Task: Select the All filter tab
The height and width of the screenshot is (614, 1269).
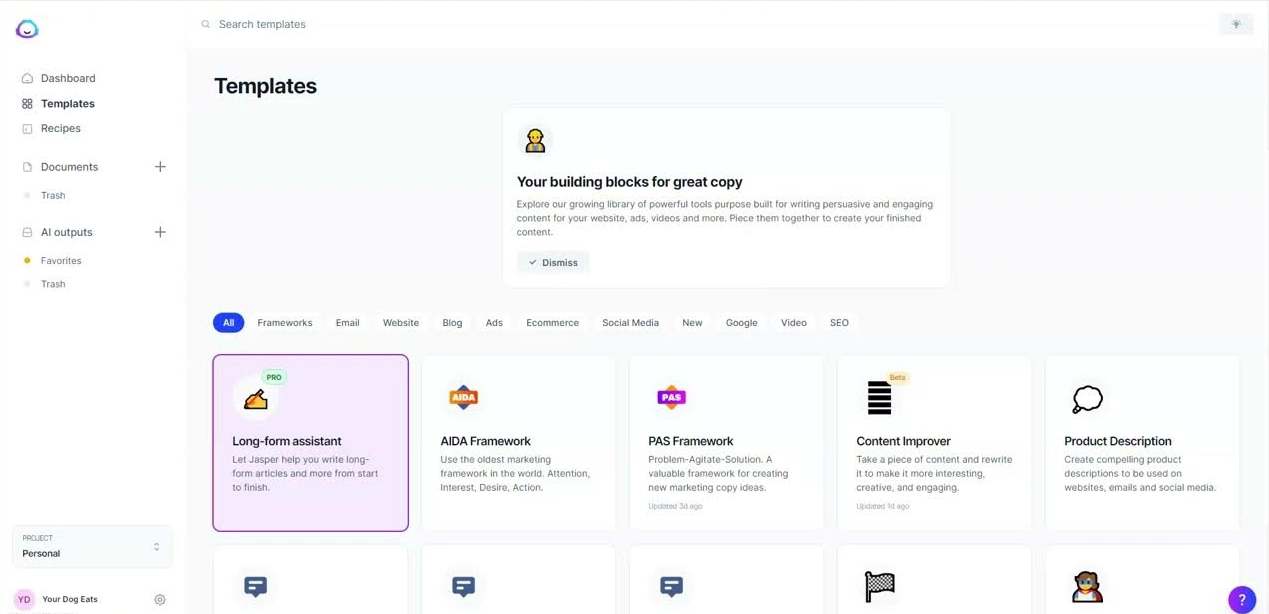Action: 228,323
